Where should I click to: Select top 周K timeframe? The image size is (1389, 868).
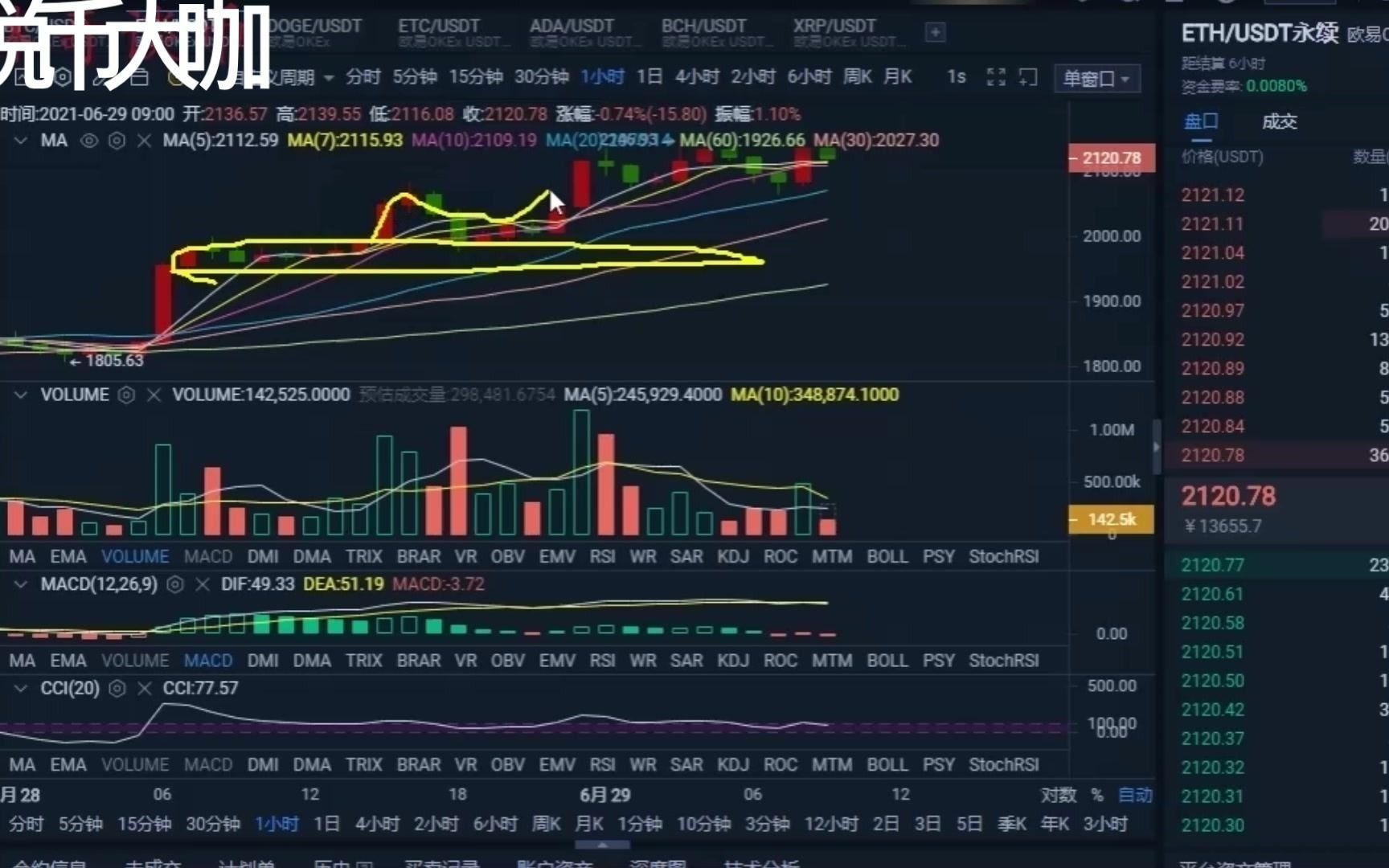click(x=858, y=77)
